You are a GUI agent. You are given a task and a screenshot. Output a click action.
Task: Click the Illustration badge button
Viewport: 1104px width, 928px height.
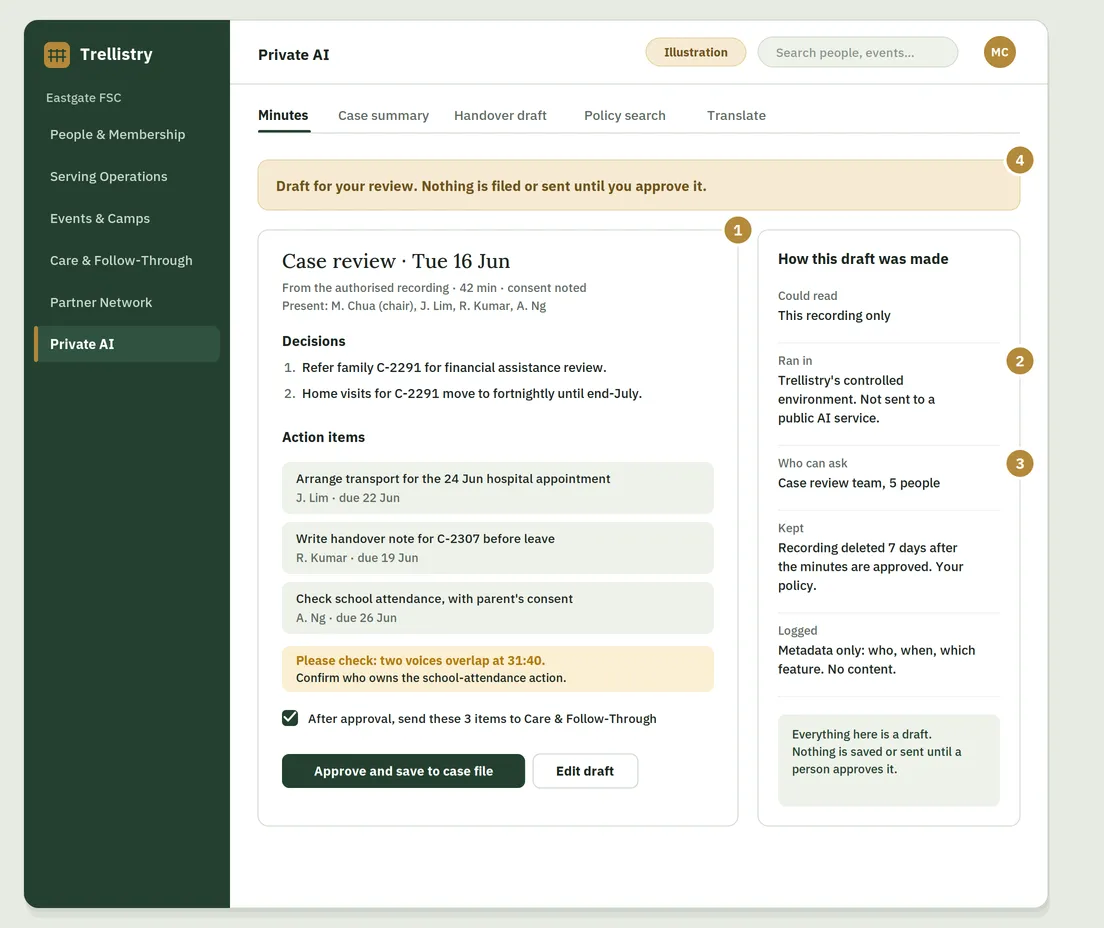696,52
